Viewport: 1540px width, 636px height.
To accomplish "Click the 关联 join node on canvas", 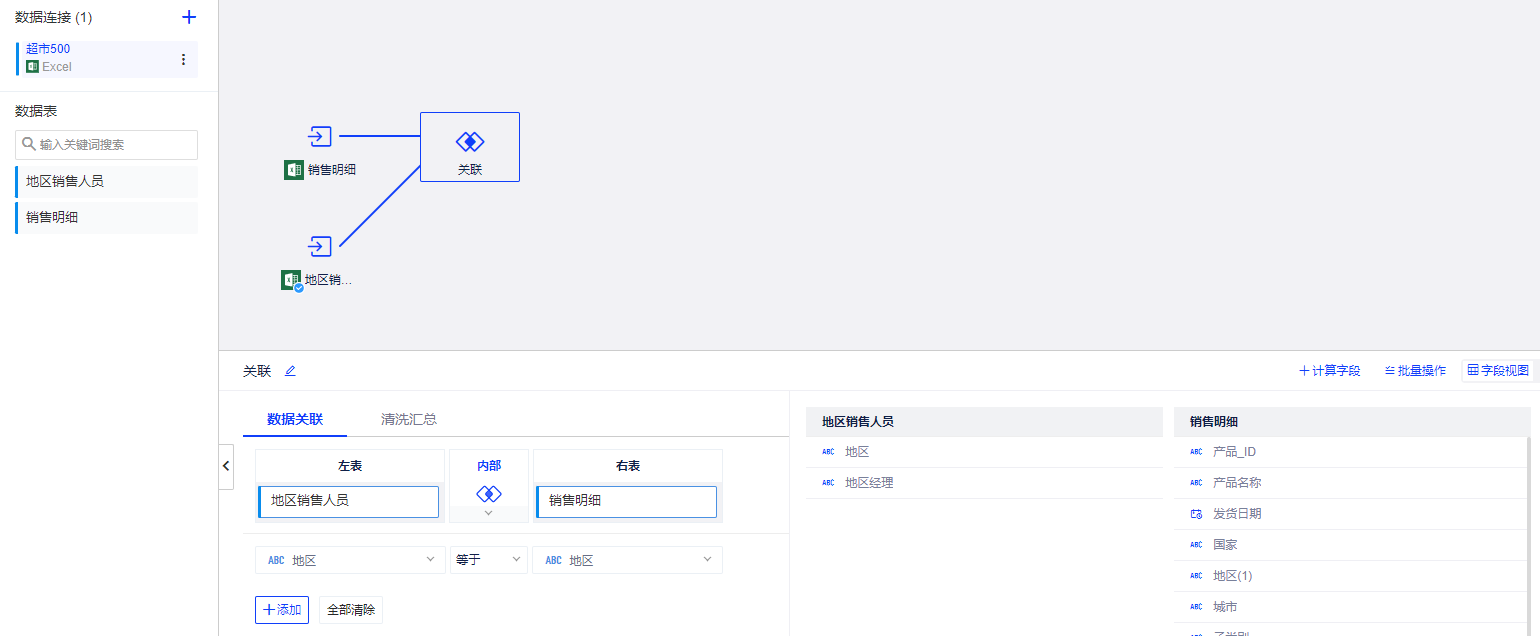I will click(469, 146).
